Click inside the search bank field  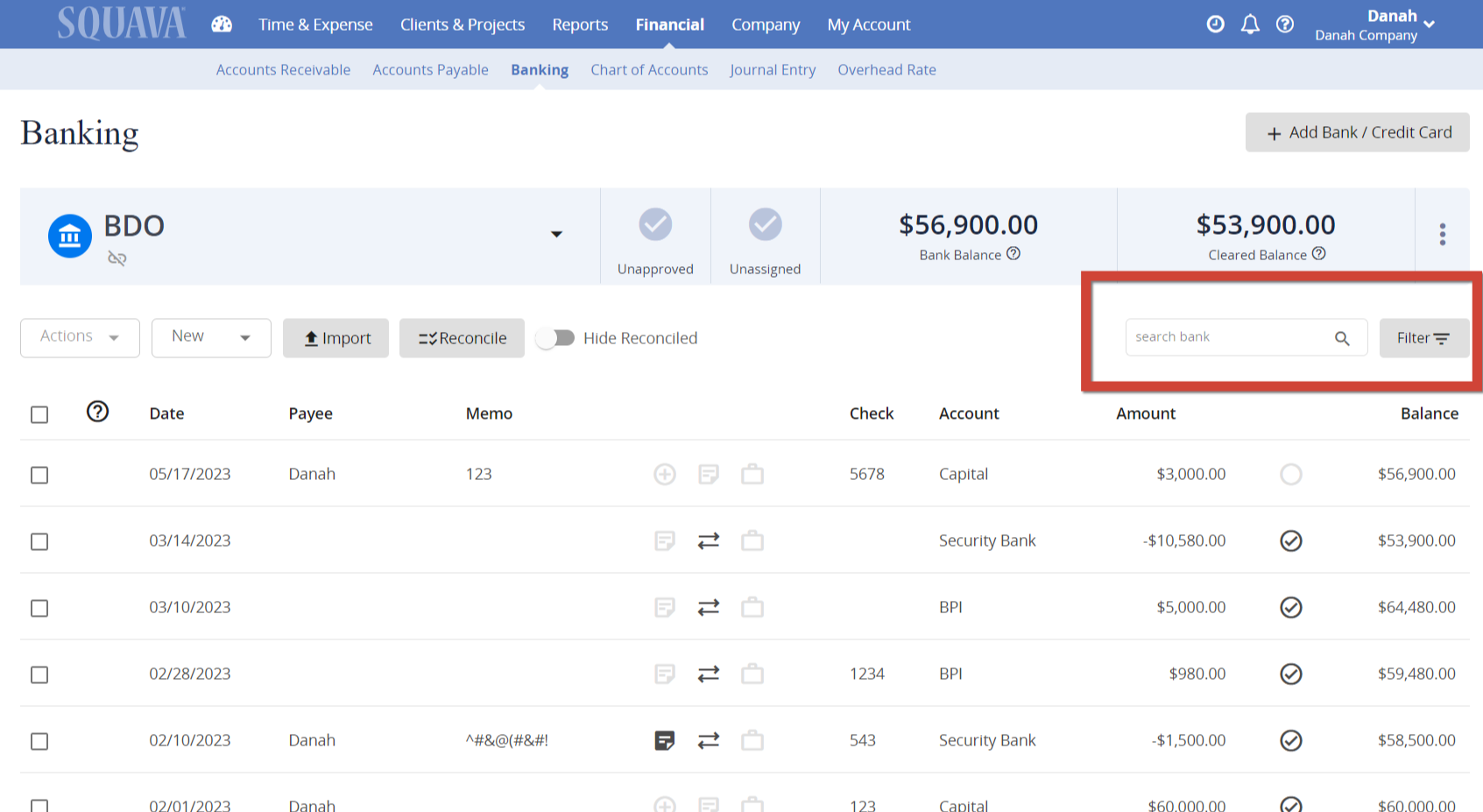coord(1226,337)
